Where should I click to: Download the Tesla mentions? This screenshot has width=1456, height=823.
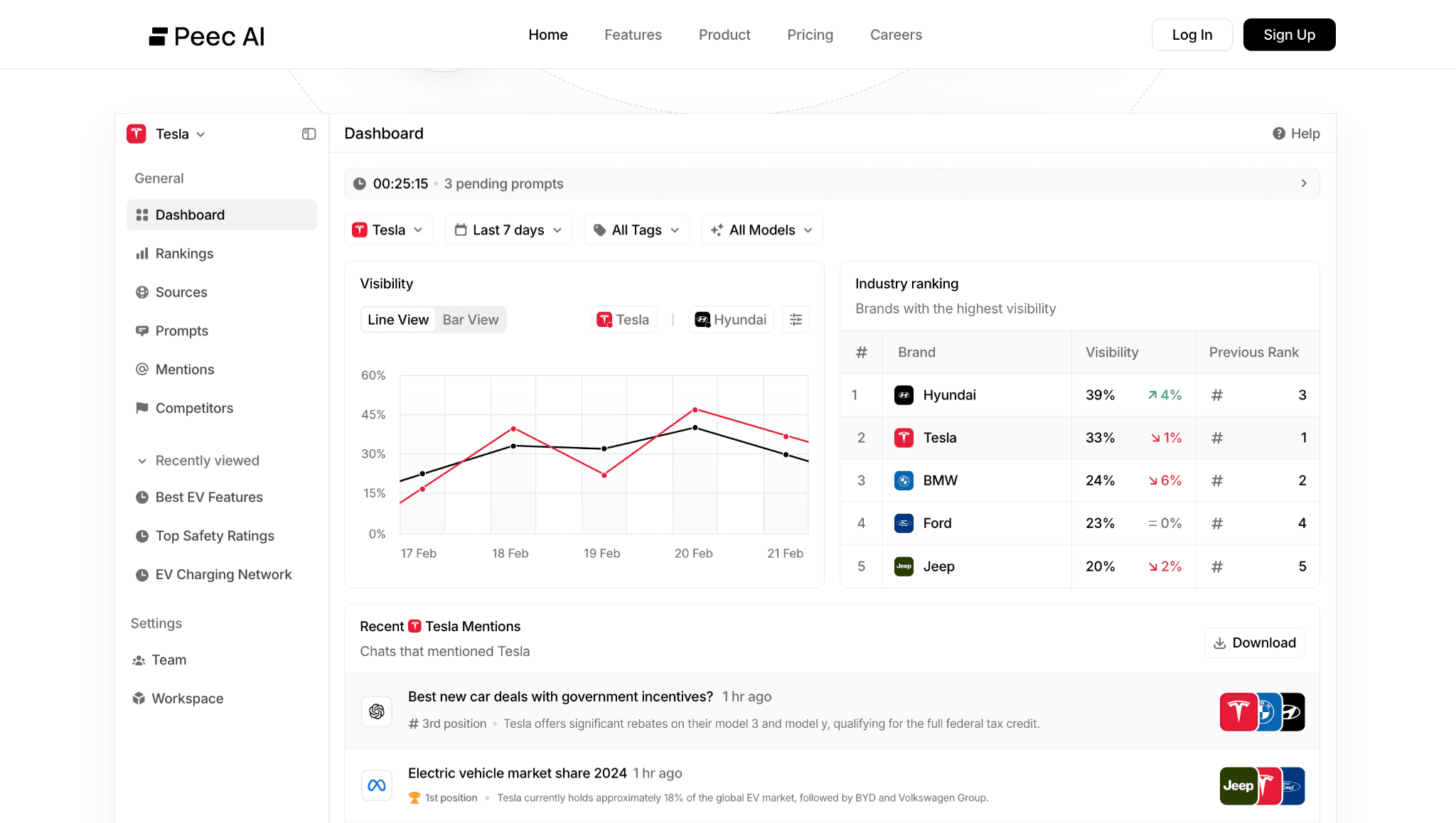[1254, 642]
